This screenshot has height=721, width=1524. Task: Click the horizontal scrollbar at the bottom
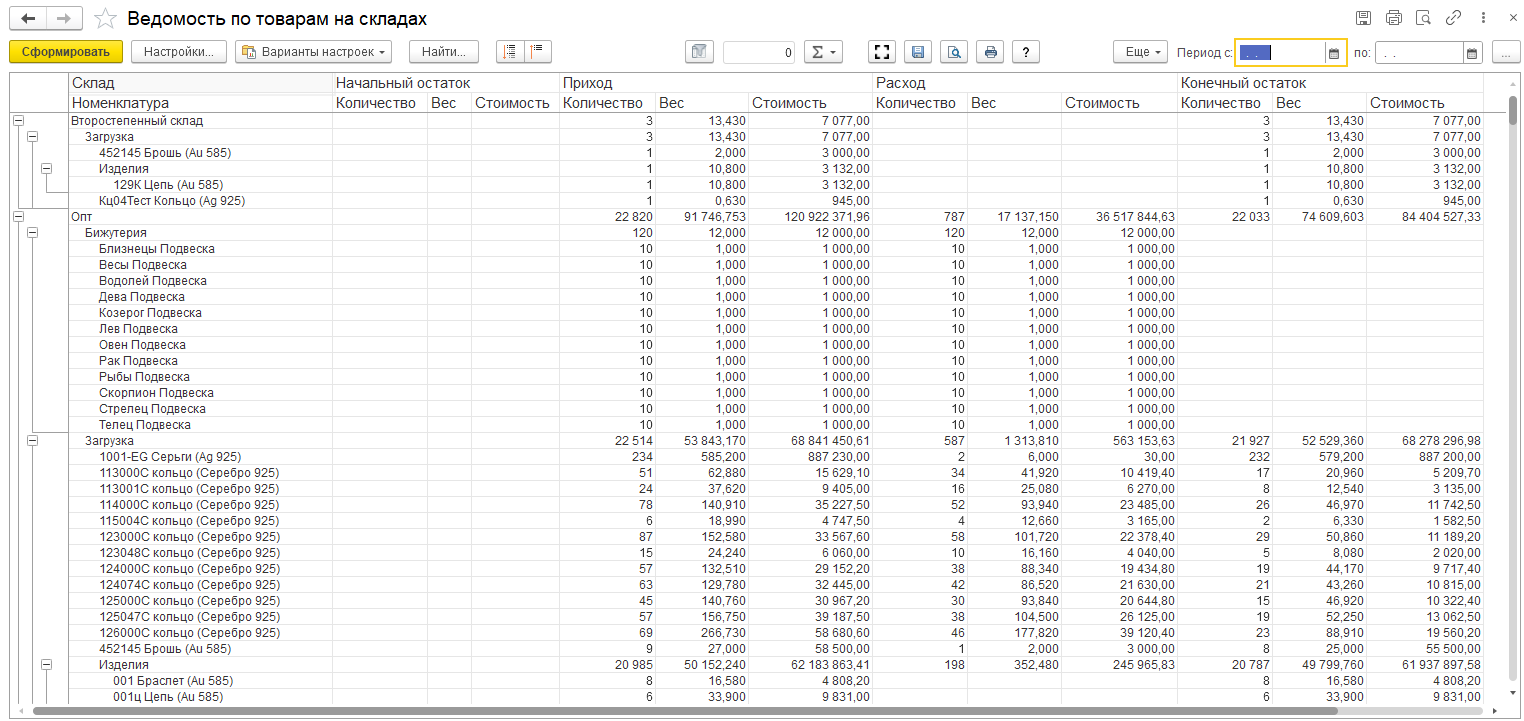(x=684, y=711)
